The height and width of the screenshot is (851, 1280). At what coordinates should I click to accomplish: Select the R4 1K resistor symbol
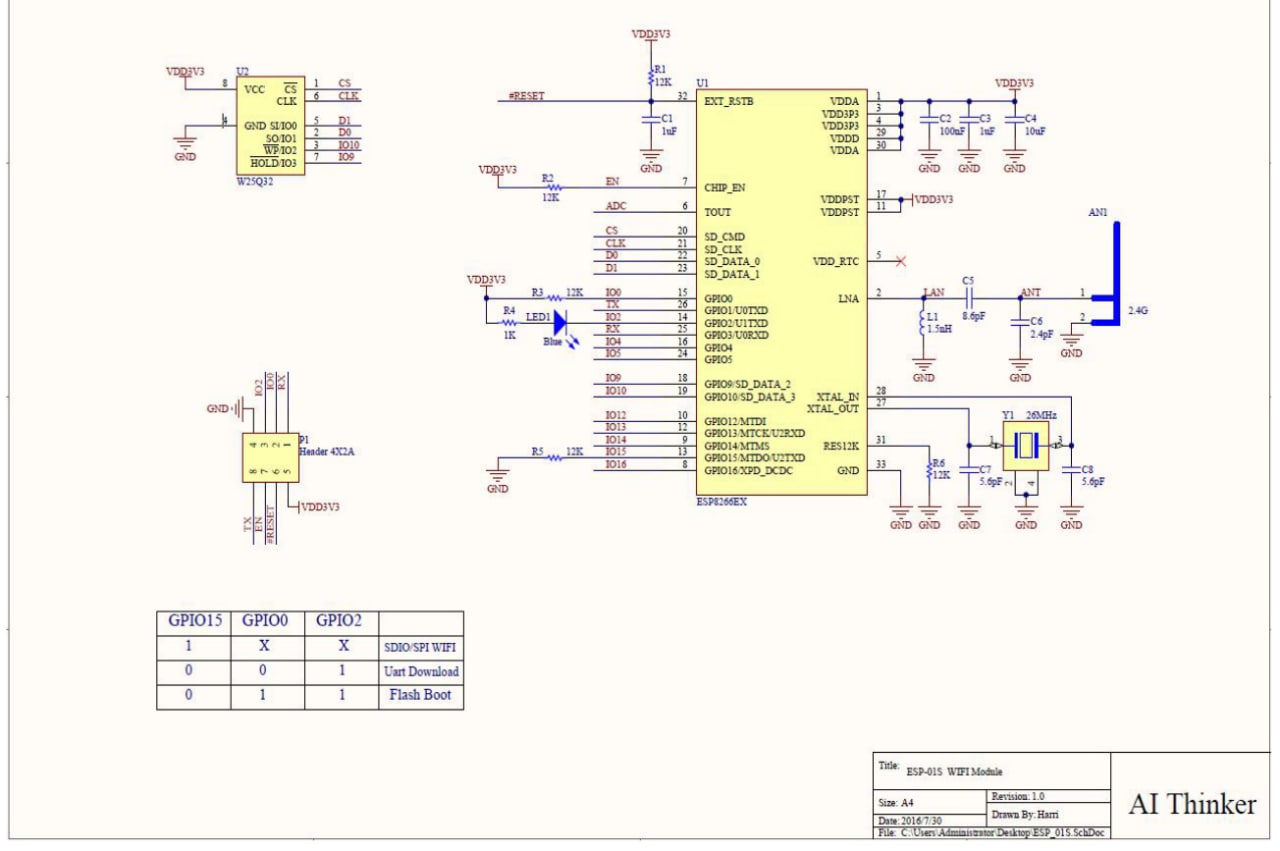tap(509, 322)
